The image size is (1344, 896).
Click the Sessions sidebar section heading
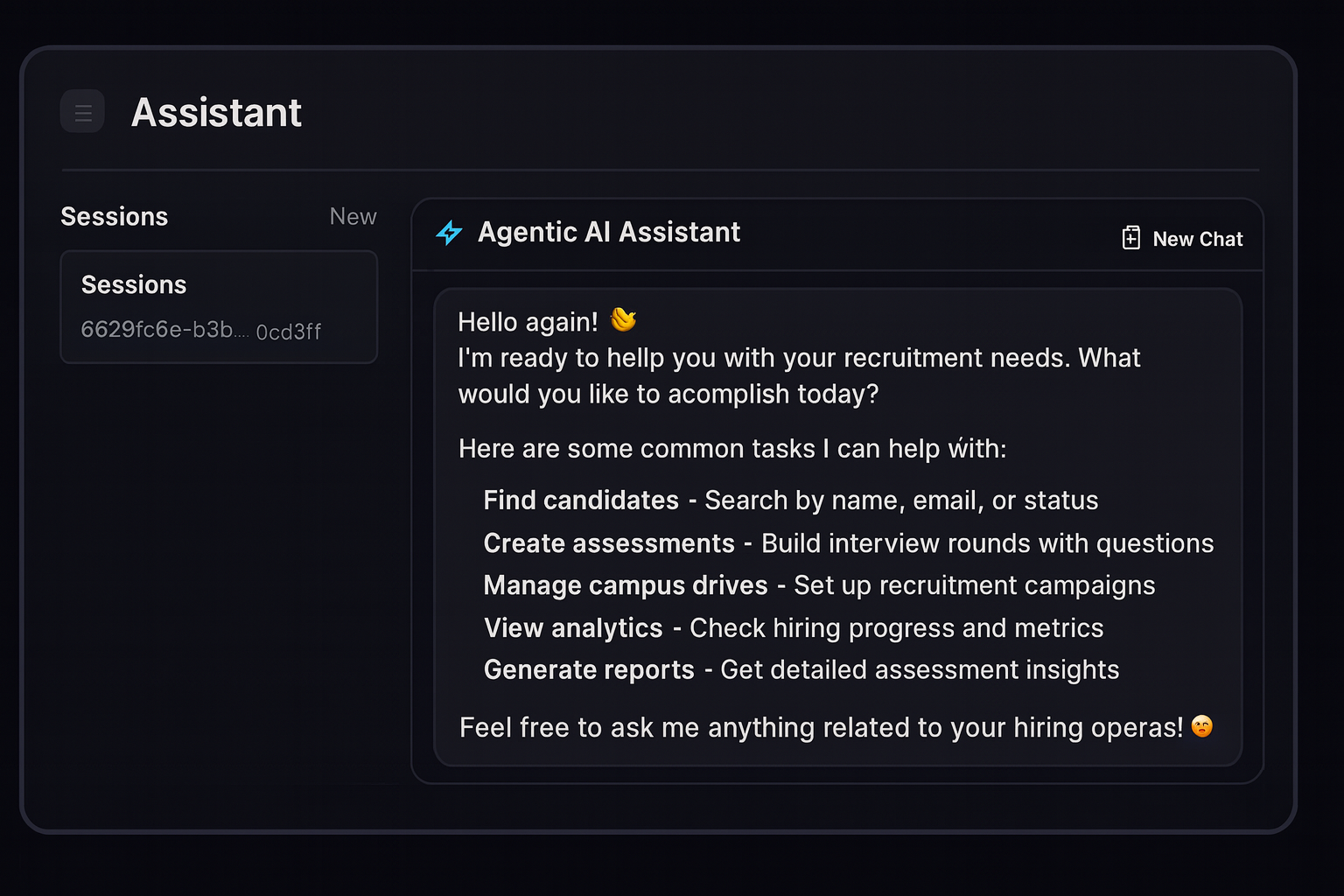(115, 217)
